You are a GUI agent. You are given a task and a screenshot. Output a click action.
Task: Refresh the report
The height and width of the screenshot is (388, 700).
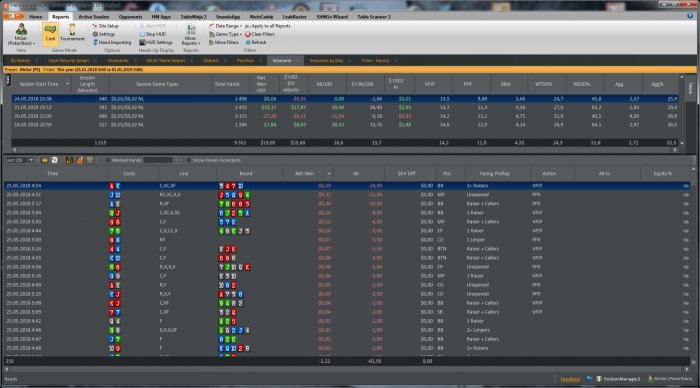coord(255,42)
